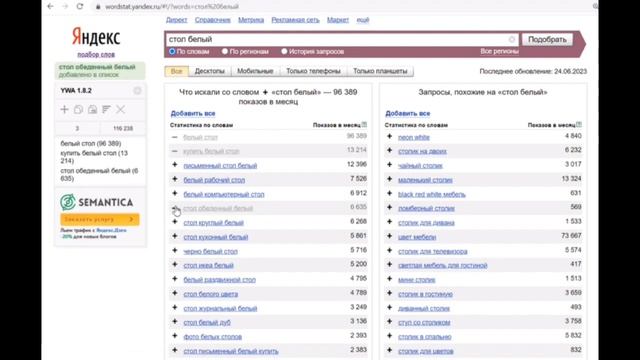Add 'стол круглый белый' with its plus icon

(175, 222)
